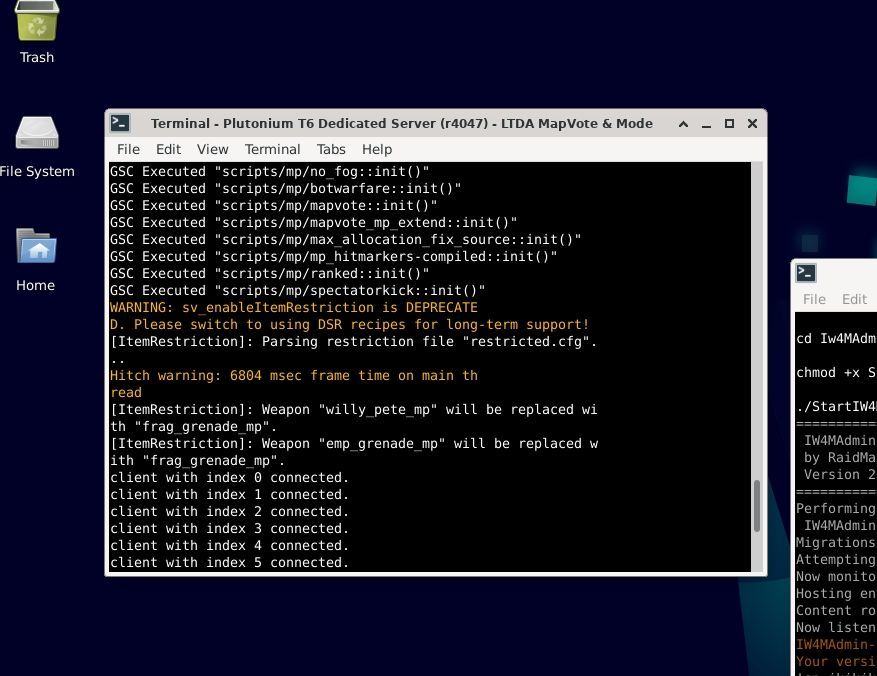Roll up the Plutonium terminal window
Screen dimensions: 877x676
pos(684,124)
